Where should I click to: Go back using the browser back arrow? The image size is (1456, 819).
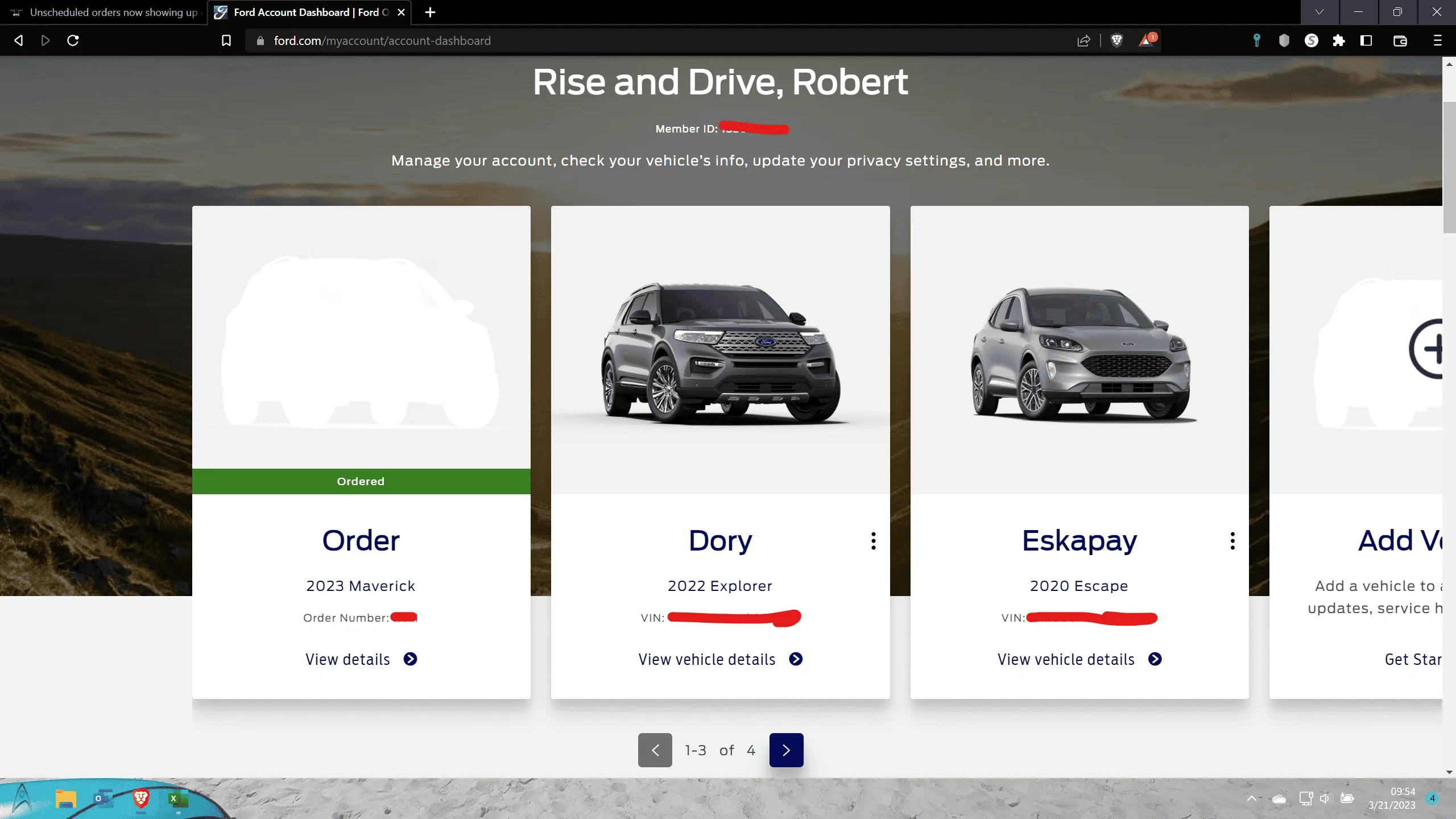pos(19,40)
